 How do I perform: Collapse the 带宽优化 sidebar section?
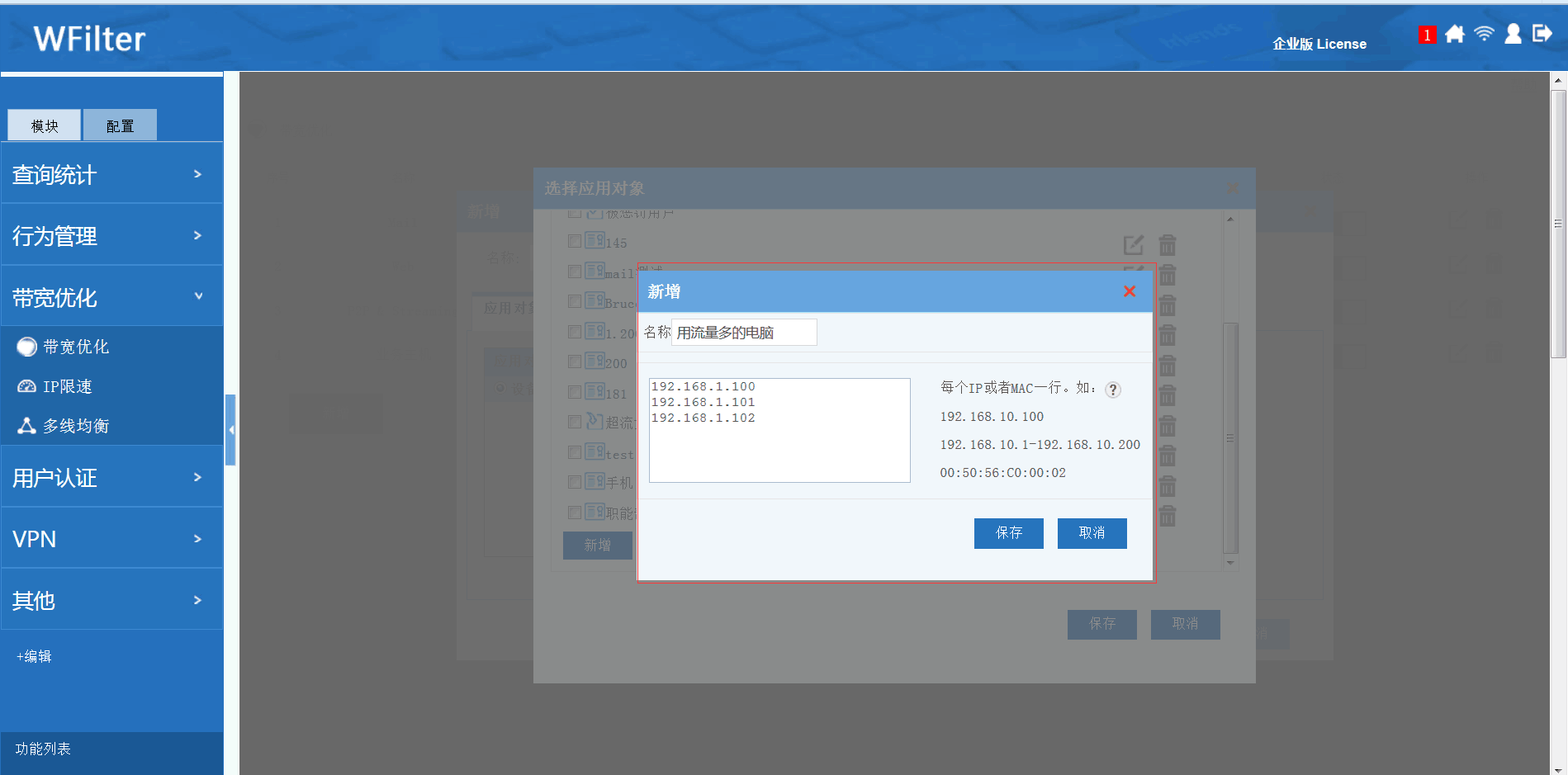point(111,297)
